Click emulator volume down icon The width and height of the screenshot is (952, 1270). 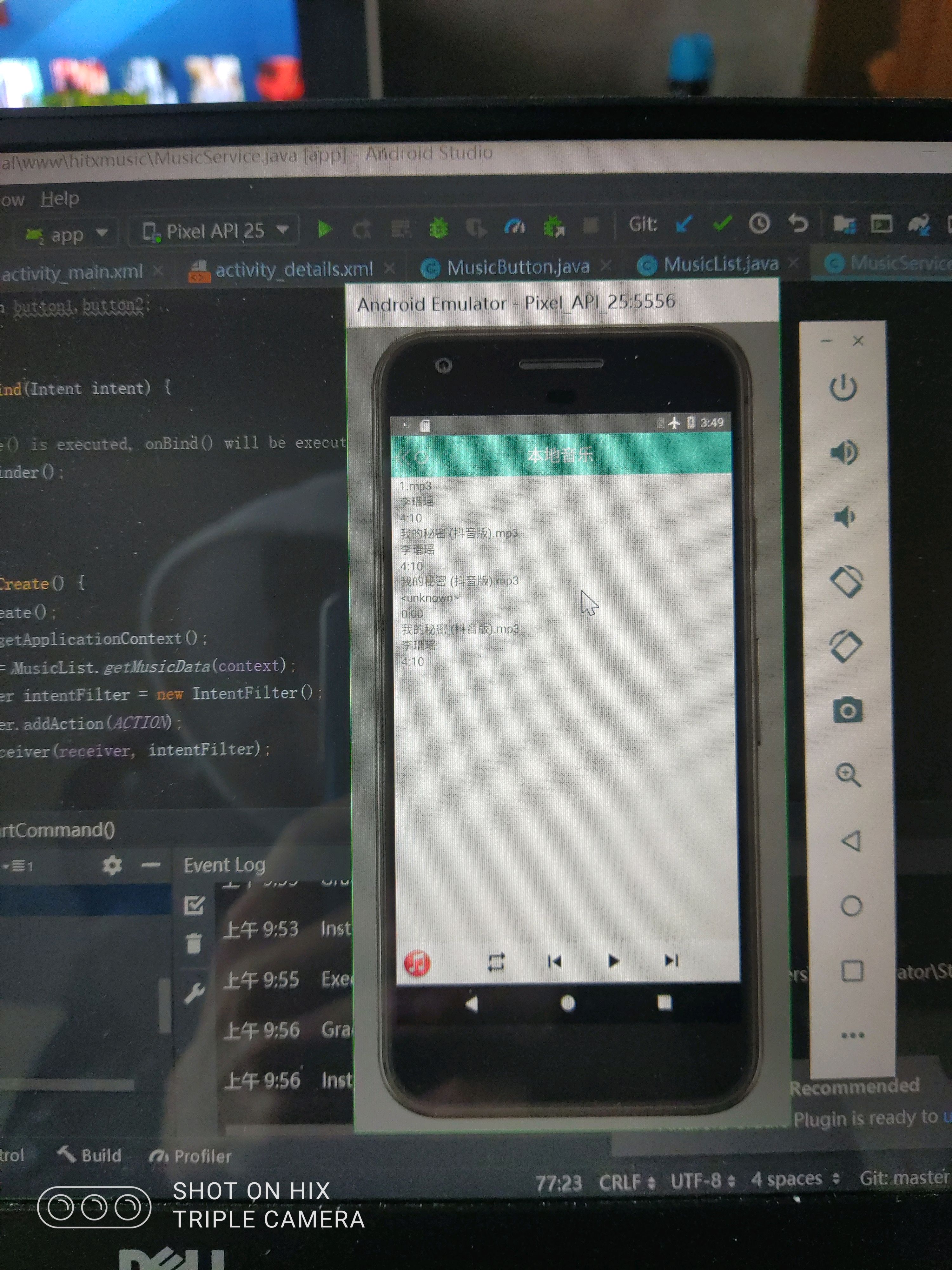click(x=844, y=517)
